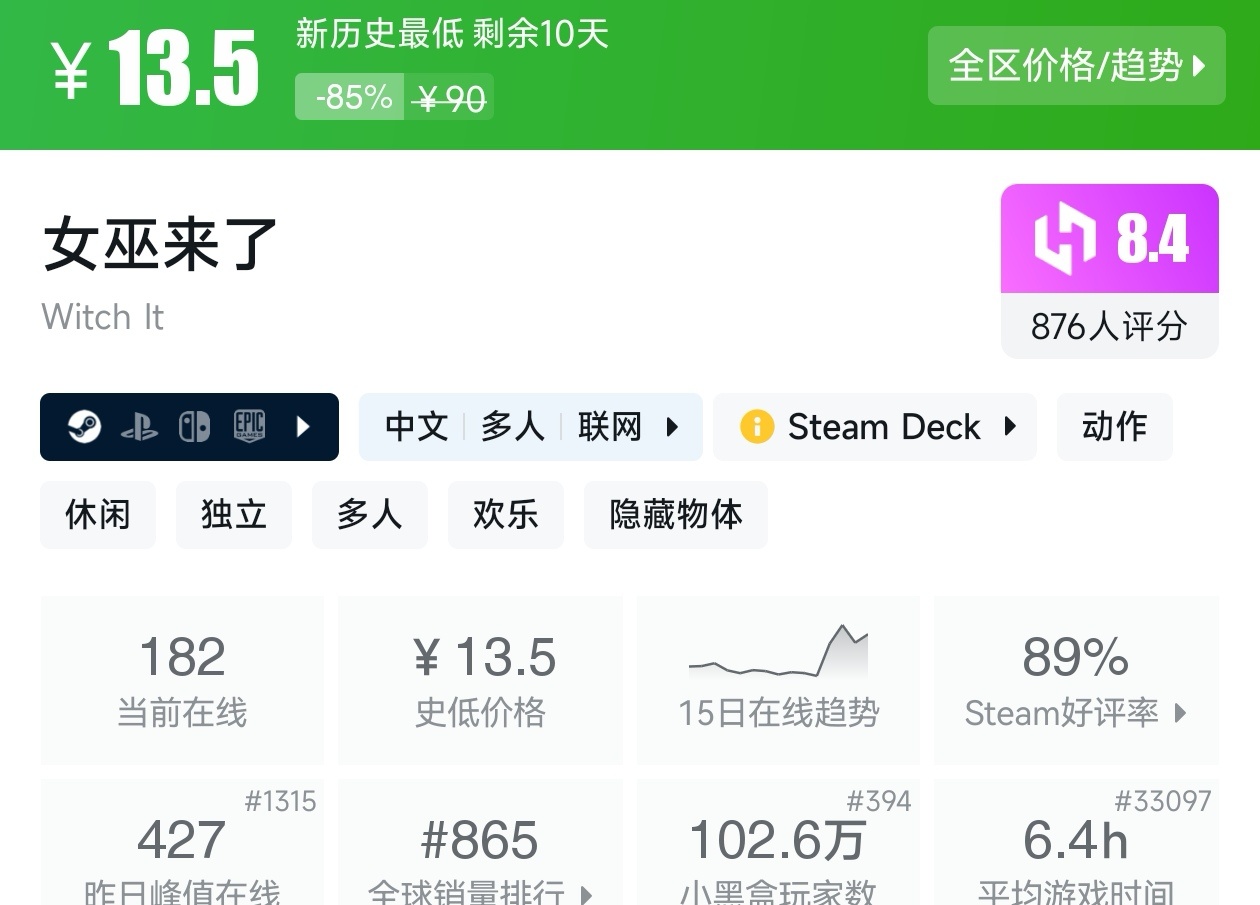The height and width of the screenshot is (905, 1260).
Task: Open the ¥13.5 史低价格 stat card
Action: pos(481,680)
